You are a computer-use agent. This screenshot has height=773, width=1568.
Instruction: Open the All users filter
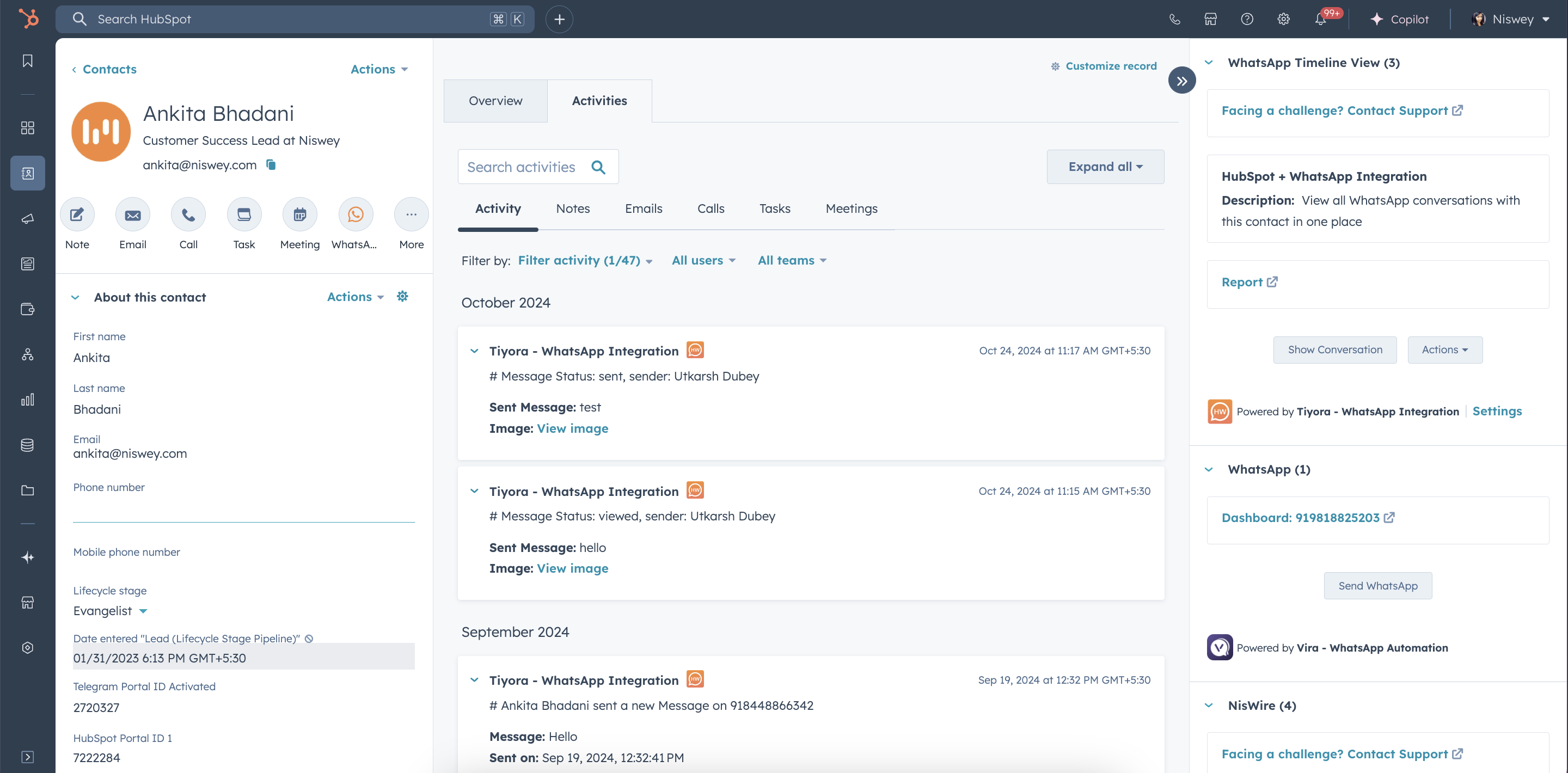tap(703, 261)
